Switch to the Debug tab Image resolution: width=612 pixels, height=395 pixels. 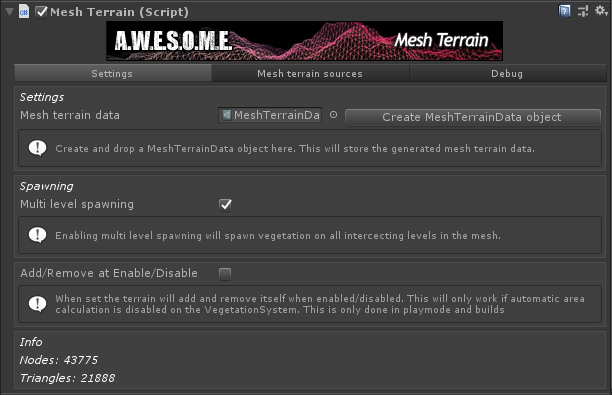507,73
